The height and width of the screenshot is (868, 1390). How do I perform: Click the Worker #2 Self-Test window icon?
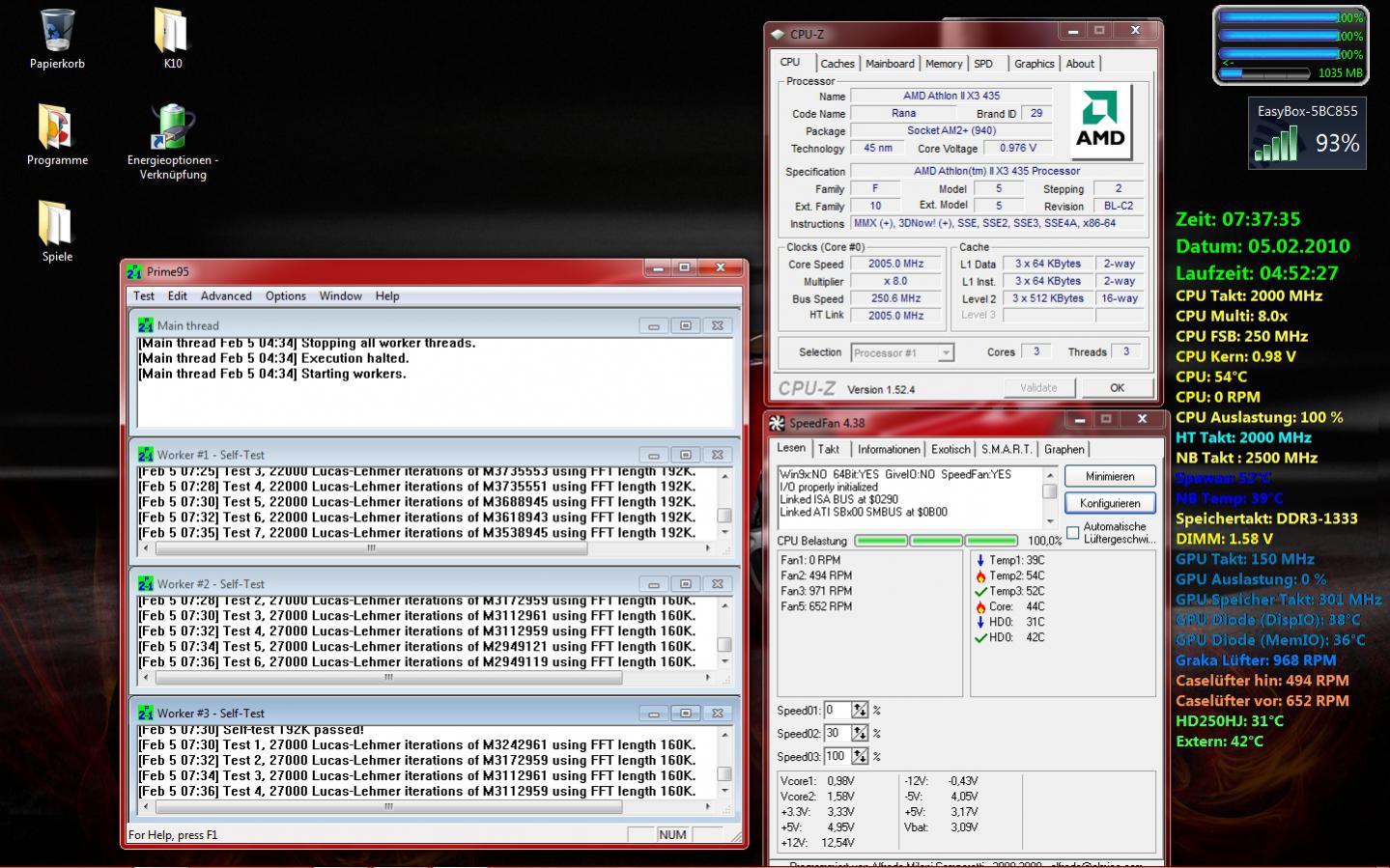click(x=145, y=584)
